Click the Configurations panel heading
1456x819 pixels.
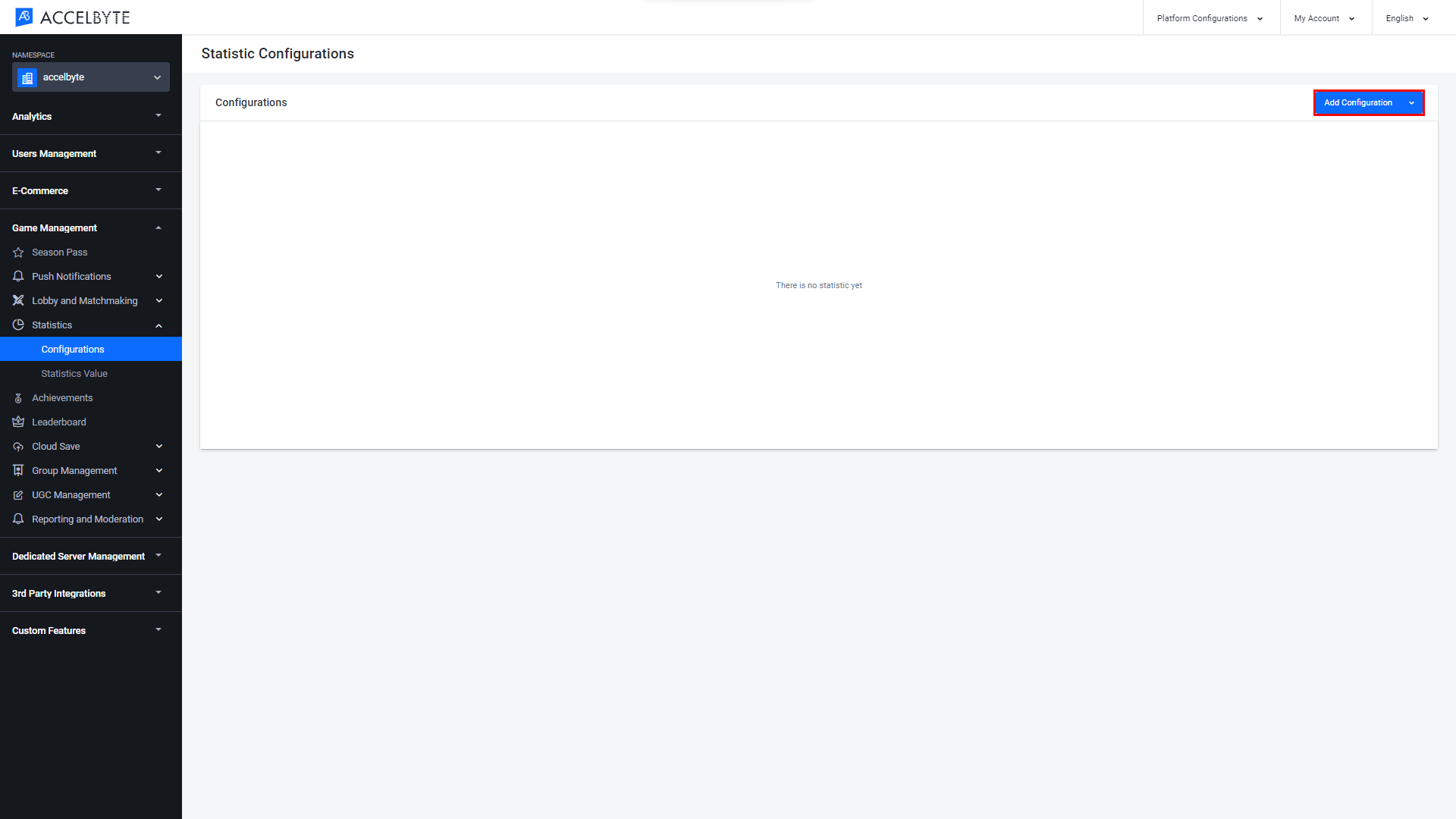(x=251, y=102)
